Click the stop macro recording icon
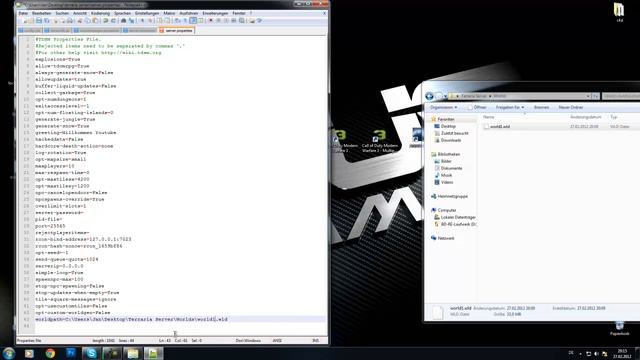Screen dimensions: 640x360 tap(218, 20)
